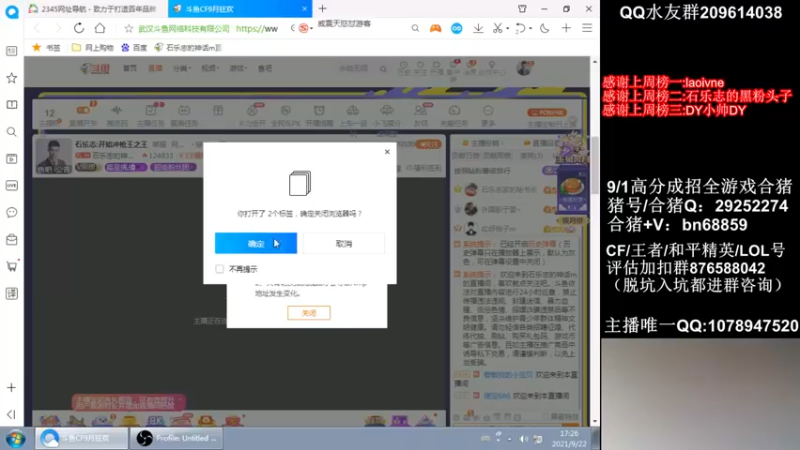
Task: Collapse the browser sidebar
Action: [11, 414]
